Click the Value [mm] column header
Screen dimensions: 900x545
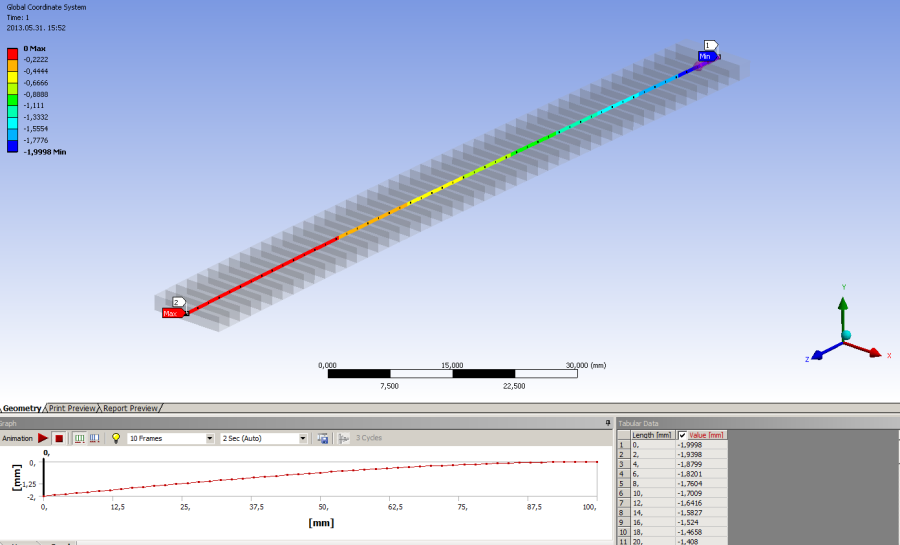[706, 435]
